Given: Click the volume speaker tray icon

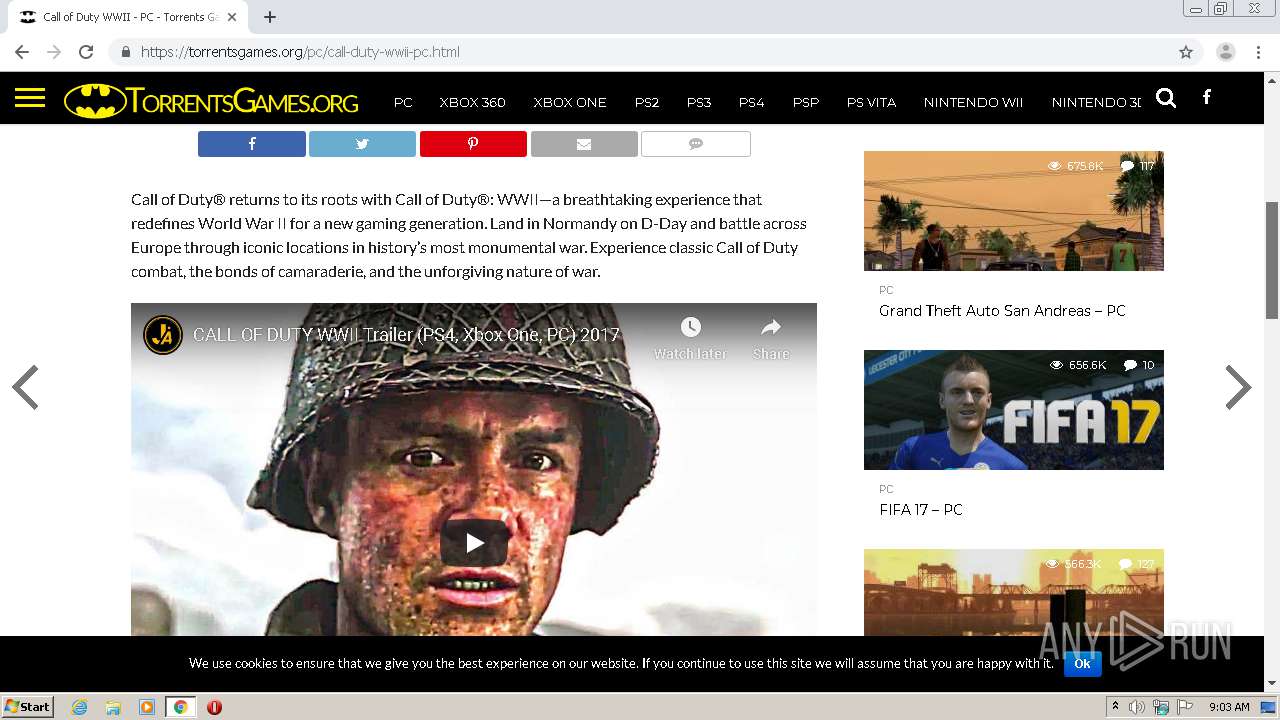Looking at the screenshot, I should [1137, 707].
